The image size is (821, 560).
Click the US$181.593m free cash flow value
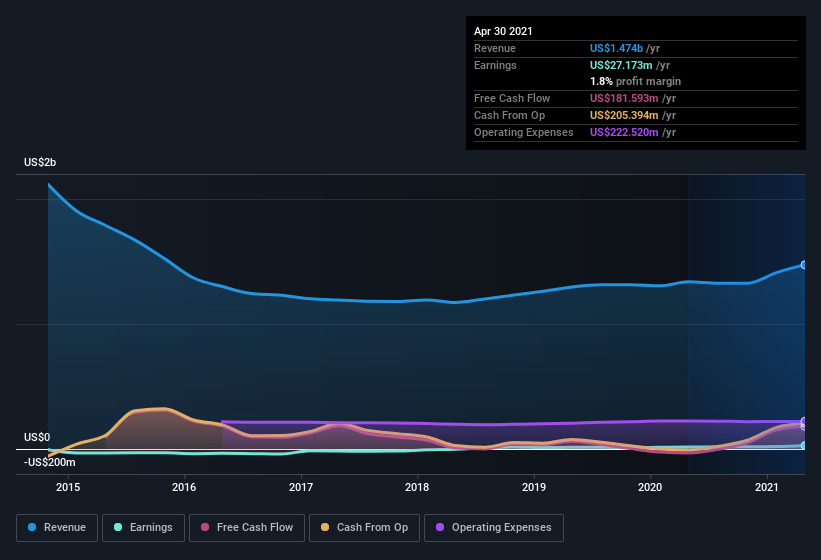pyautogui.click(x=624, y=98)
